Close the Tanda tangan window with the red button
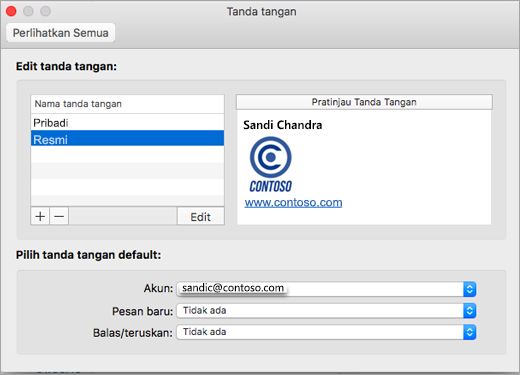520x375 pixels. tap(11, 11)
